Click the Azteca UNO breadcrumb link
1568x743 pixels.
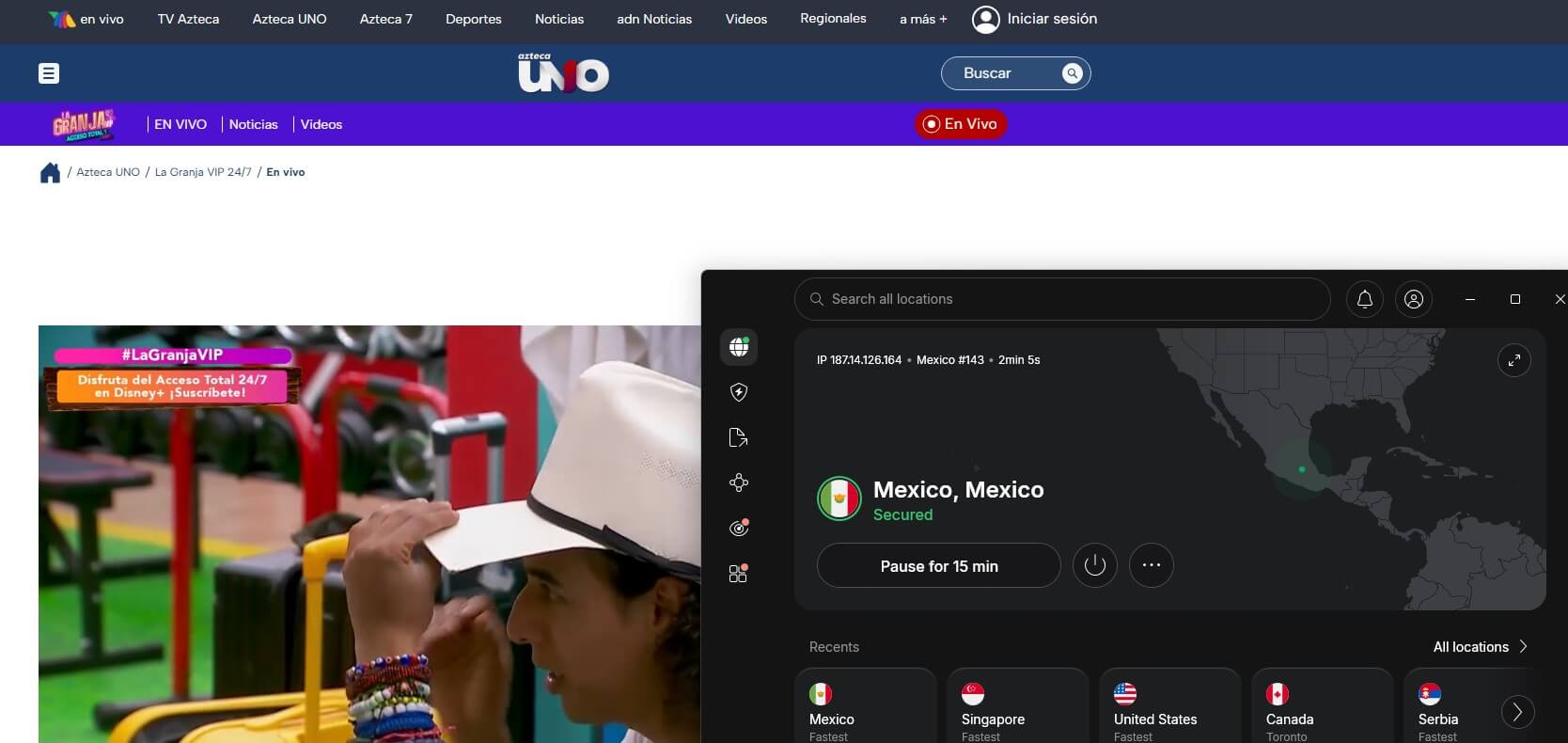coord(108,172)
